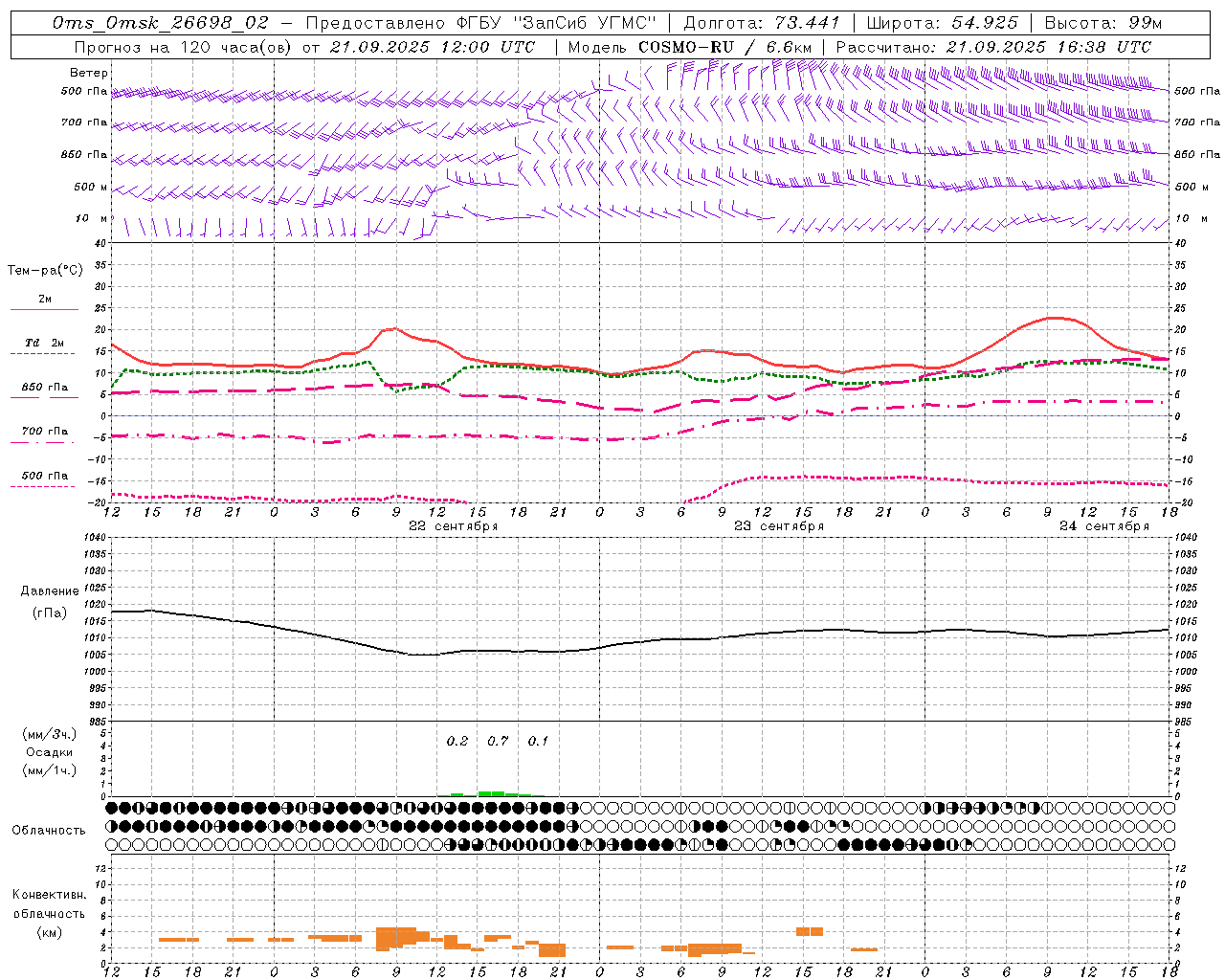The width and height of the screenshot is (1225, 980).
Task: Click the forecast start time 21.09.2025 12:00 UTC
Action: point(433,46)
